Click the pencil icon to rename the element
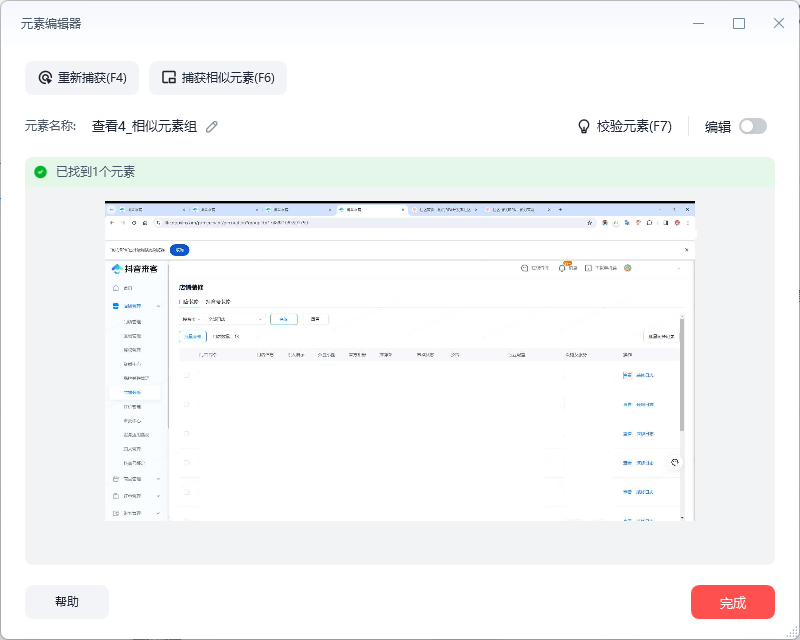The width and height of the screenshot is (800, 640). (212, 127)
